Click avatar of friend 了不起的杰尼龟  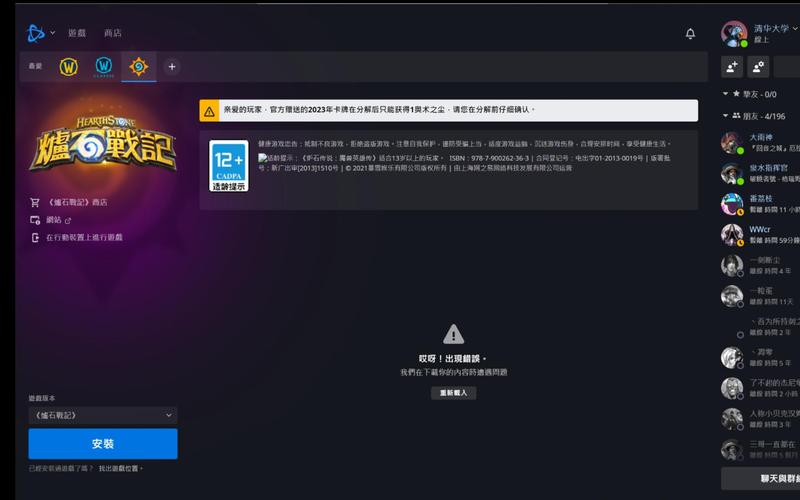[732, 388]
